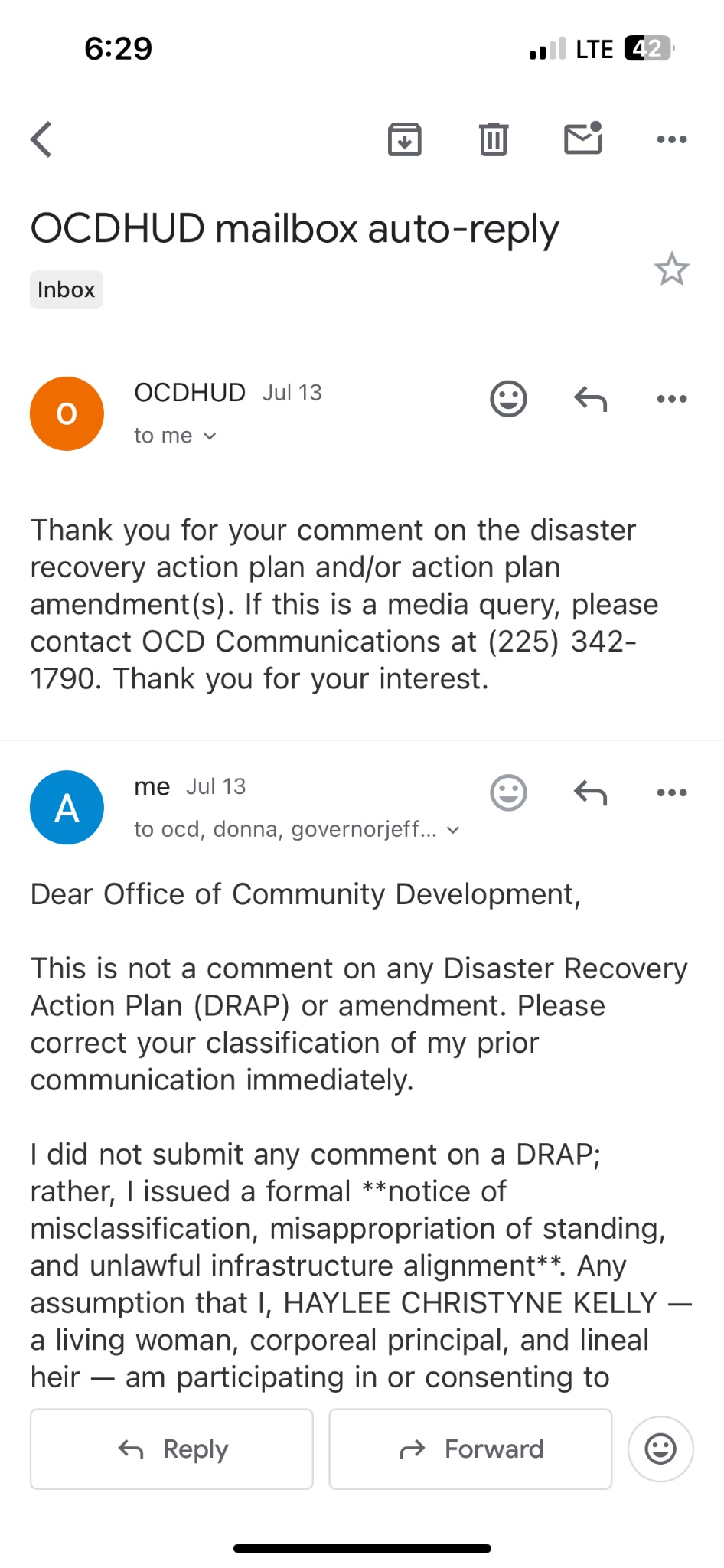Open emoji reaction picker at bottom right
The width and height of the screenshot is (724, 1568).
660,1449
